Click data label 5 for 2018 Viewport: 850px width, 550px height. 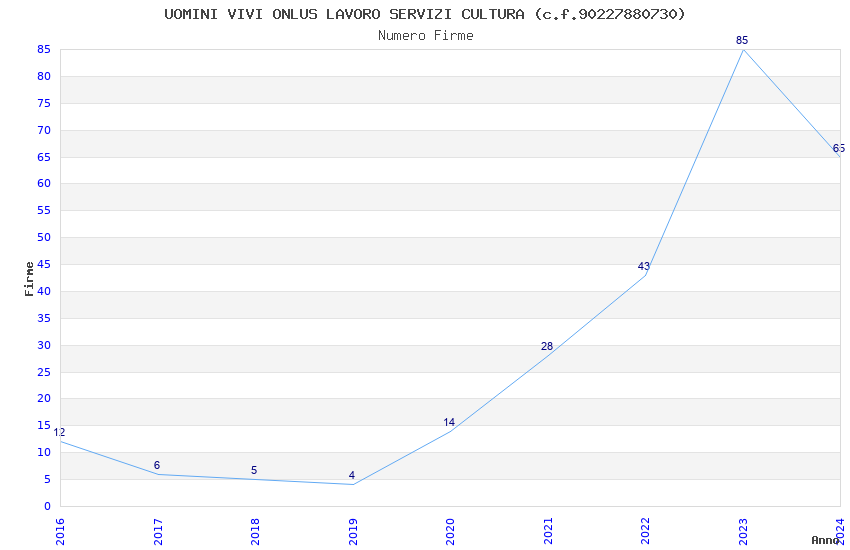254,470
